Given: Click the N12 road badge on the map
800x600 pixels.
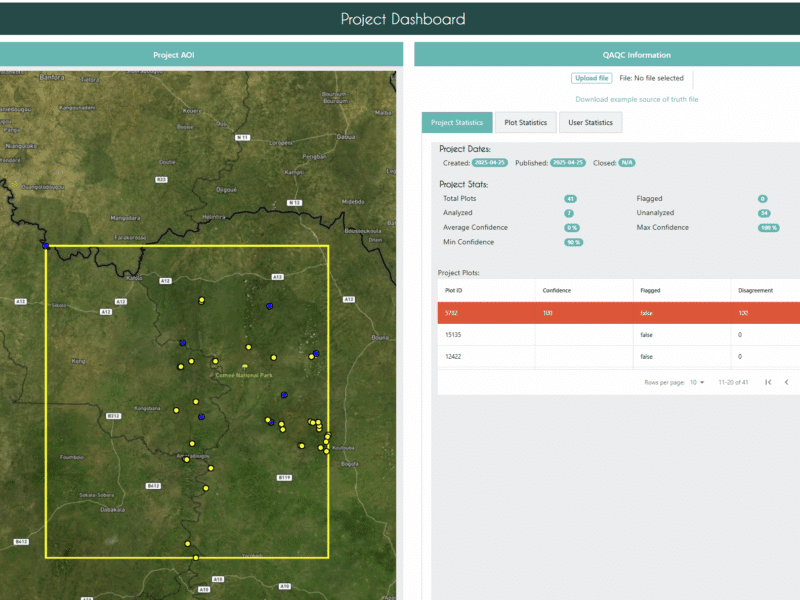Looking at the screenshot, I should point(294,203).
